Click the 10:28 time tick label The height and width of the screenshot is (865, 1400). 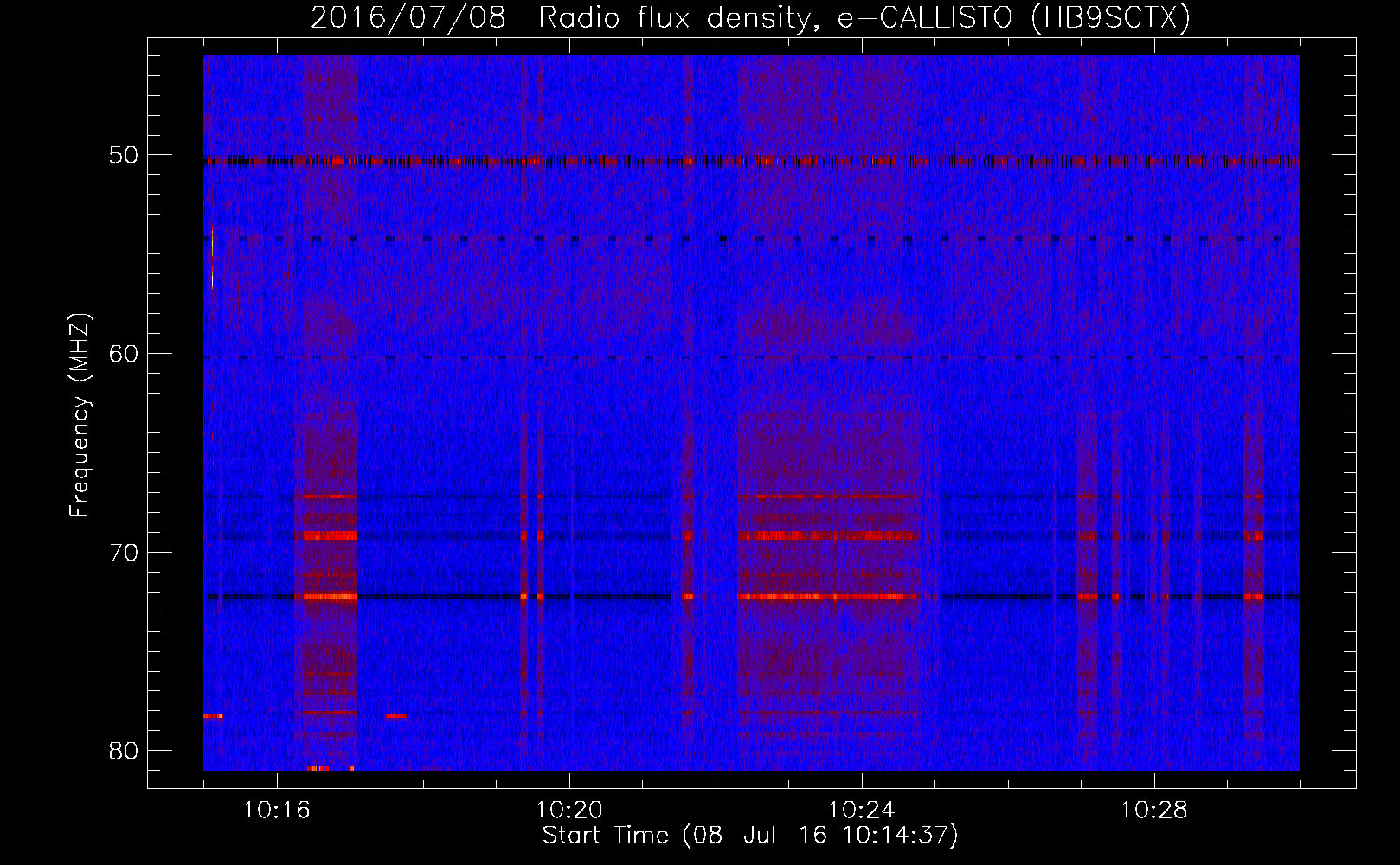coord(1154,811)
